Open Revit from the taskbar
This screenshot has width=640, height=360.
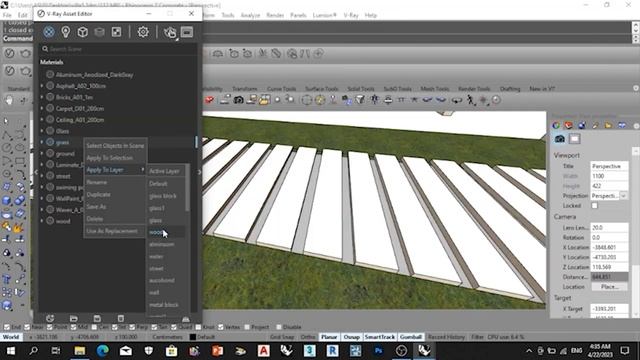(332, 351)
